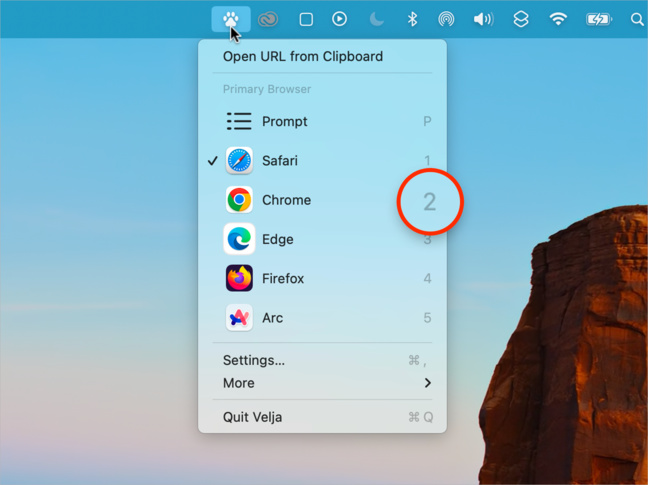Open Velja Settings…

tap(322, 360)
